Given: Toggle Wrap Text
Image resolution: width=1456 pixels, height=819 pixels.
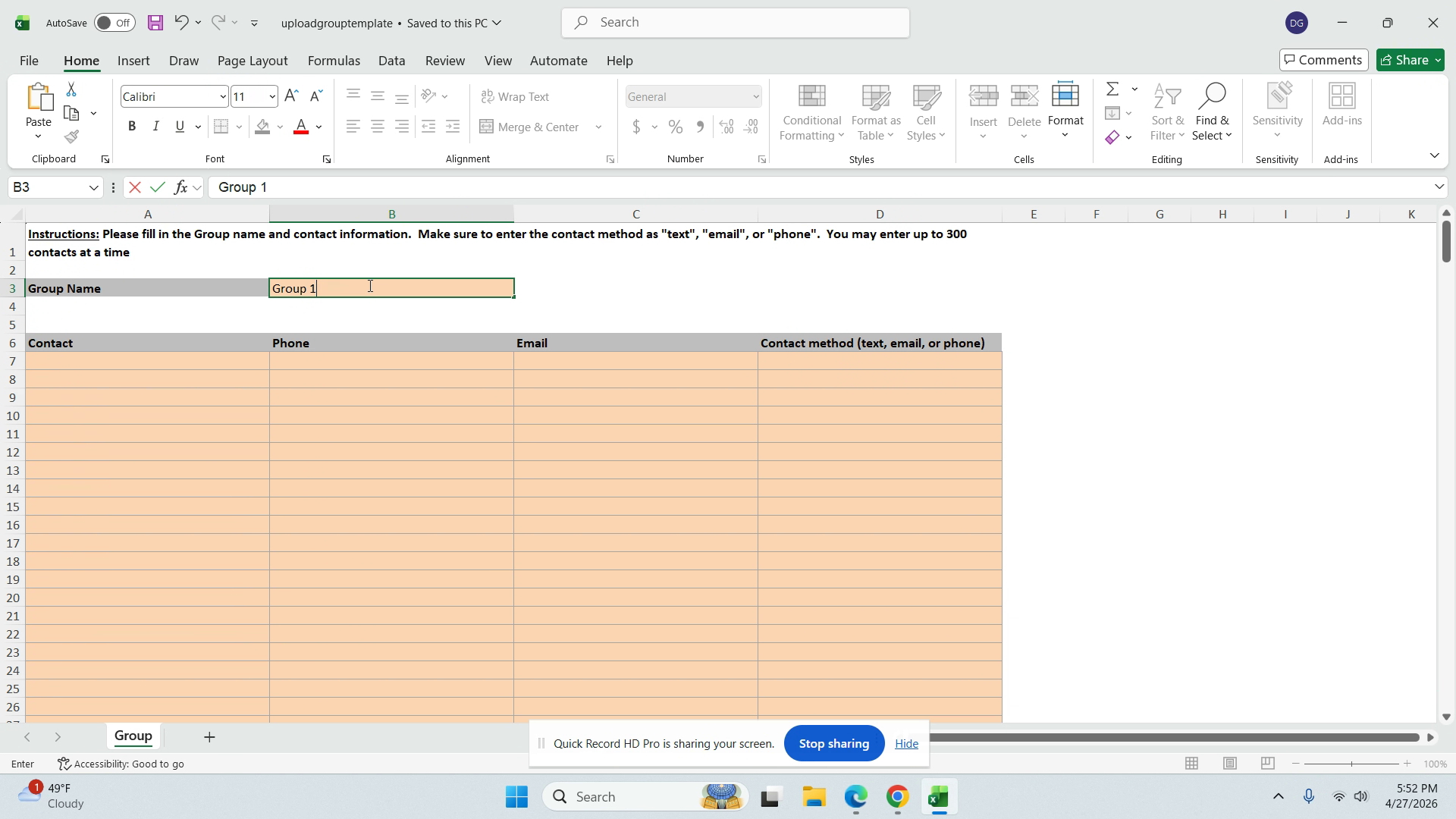Looking at the screenshot, I should 516,96.
